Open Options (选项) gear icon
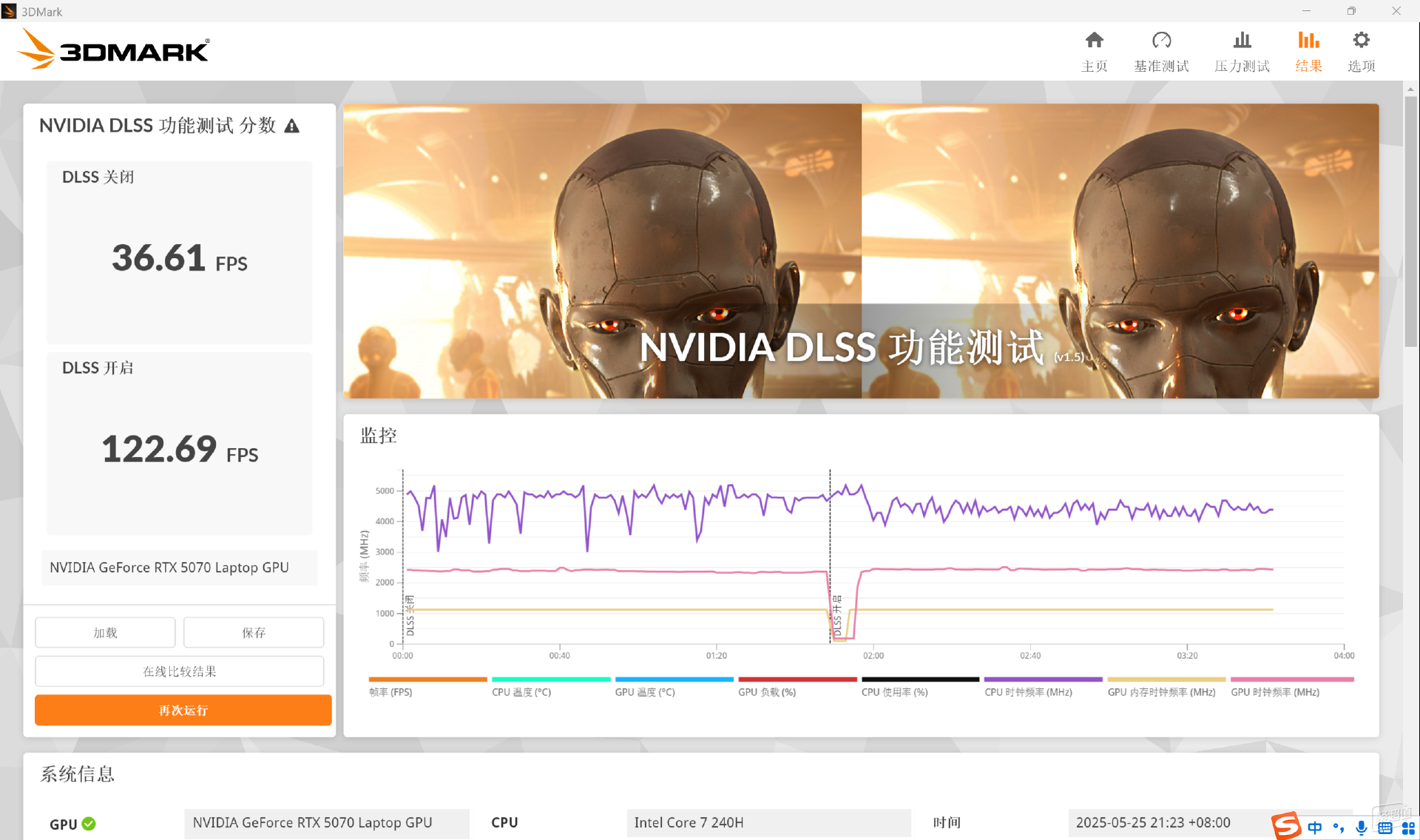 (x=1361, y=40)
